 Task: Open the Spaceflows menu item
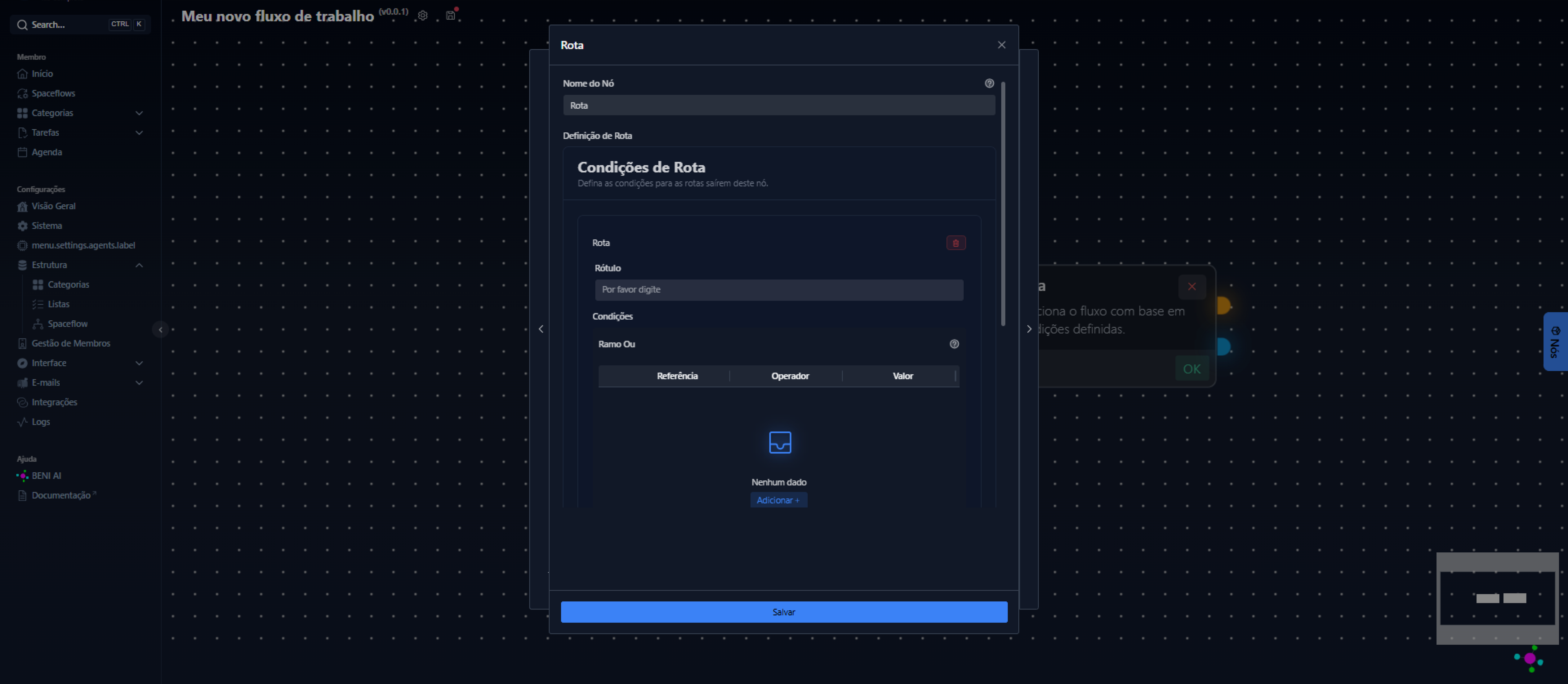point(53,93)
